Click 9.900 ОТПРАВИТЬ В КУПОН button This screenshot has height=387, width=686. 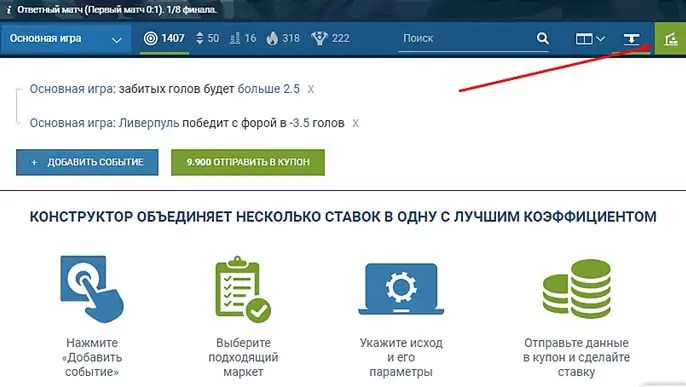[x=248, y=162]
